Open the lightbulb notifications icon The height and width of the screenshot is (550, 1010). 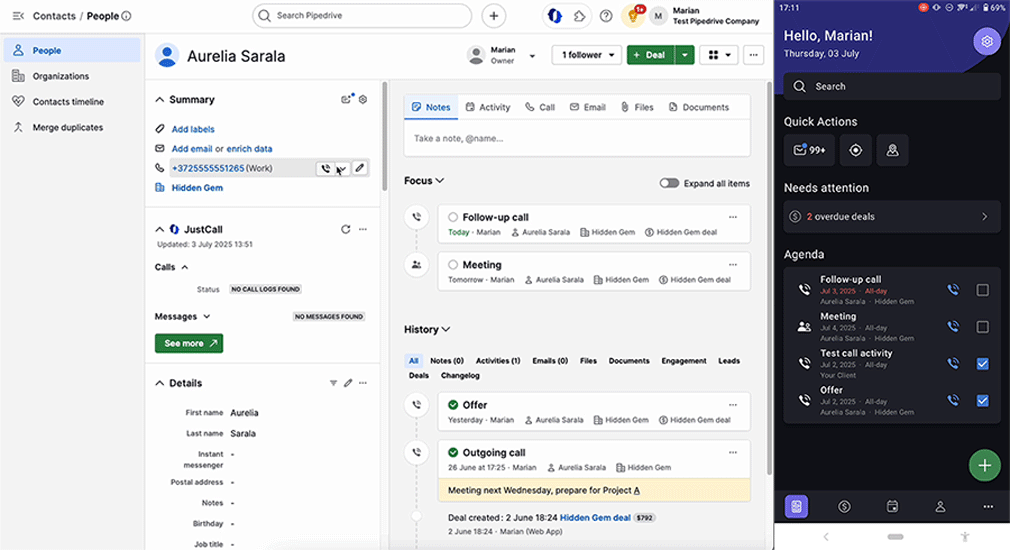(633, 16)
